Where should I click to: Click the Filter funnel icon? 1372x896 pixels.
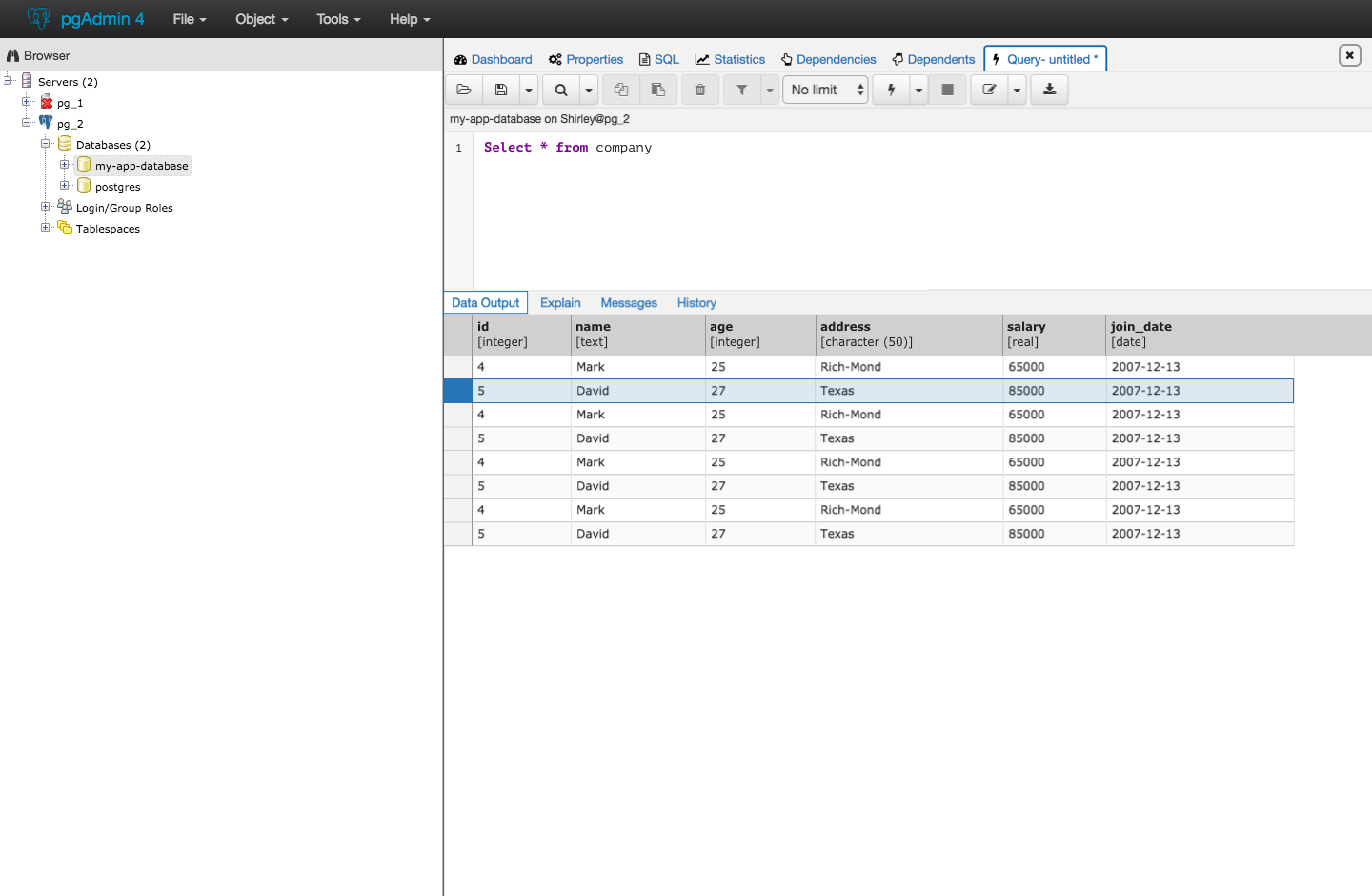741,90
